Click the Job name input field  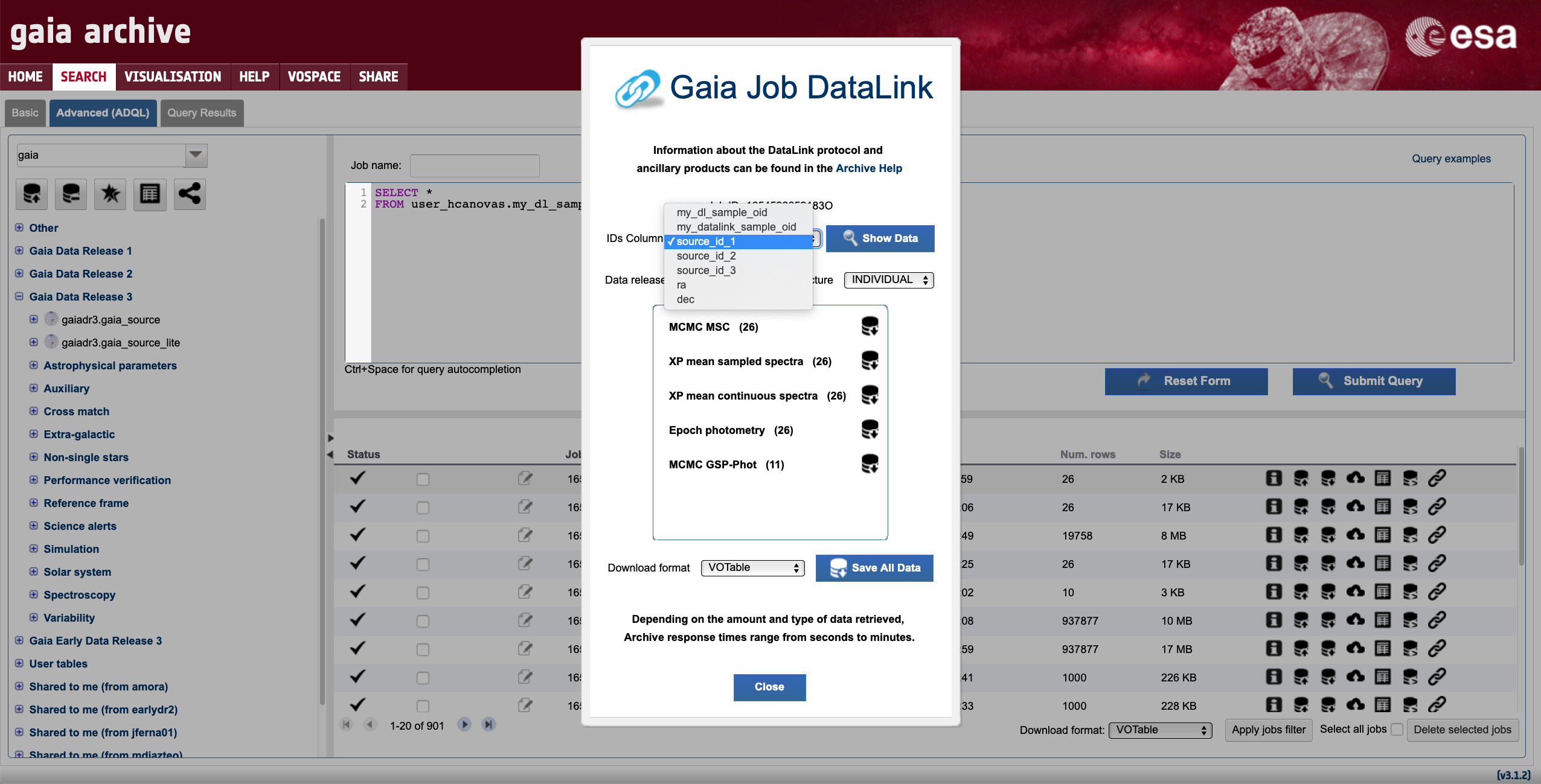tap(475, 165)
